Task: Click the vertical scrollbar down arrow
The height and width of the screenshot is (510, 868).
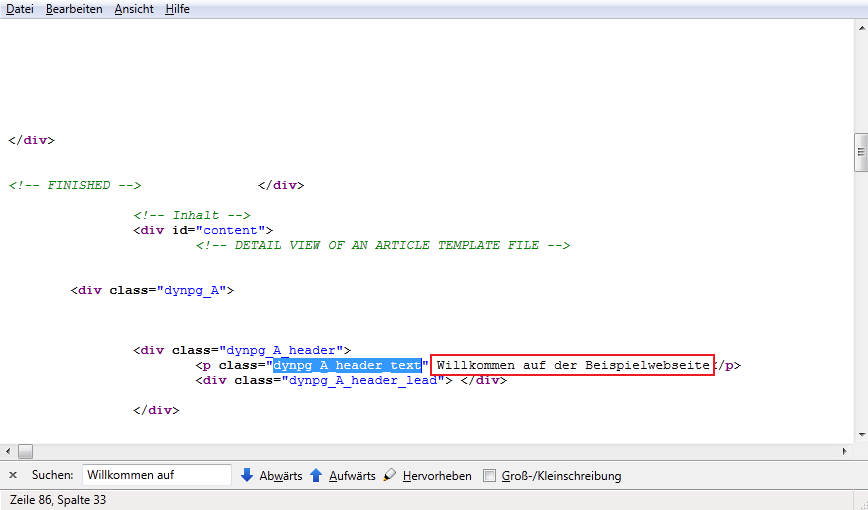Action: 860,434
